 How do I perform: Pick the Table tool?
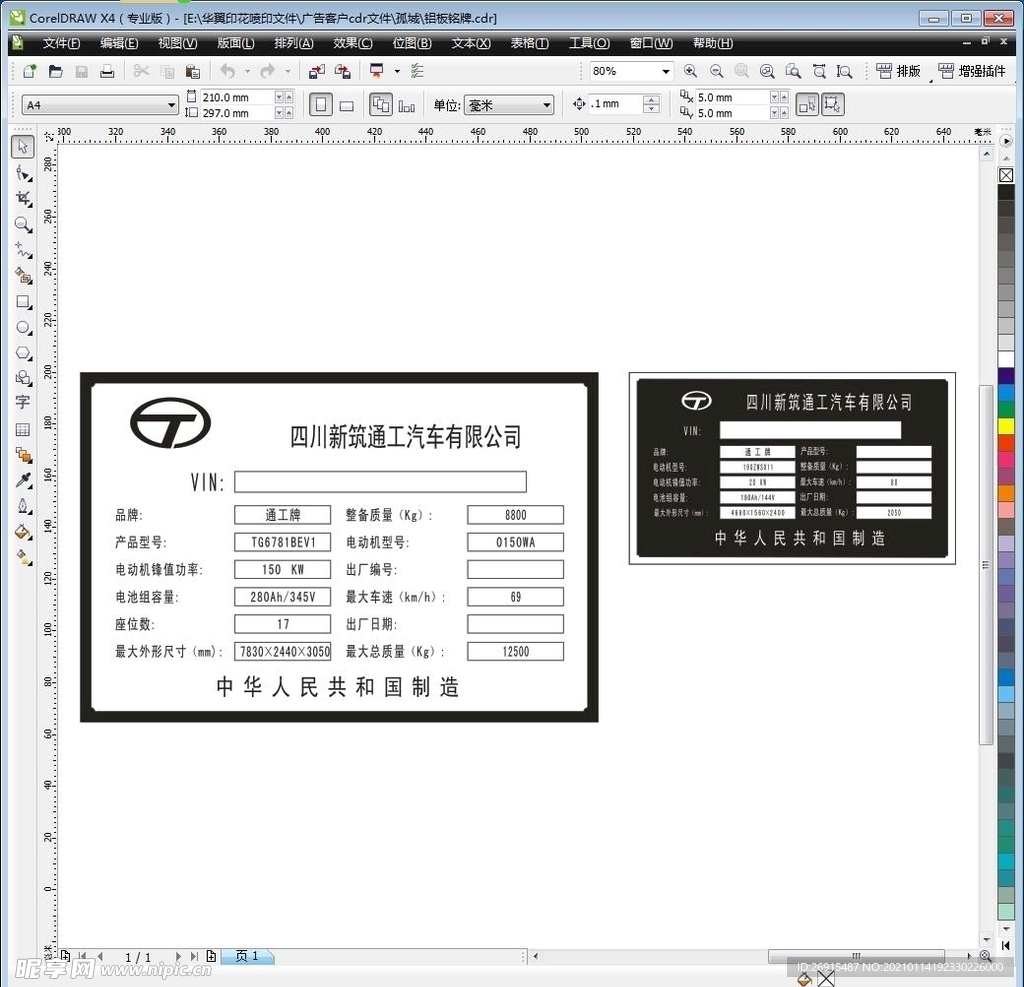point(23,429)
